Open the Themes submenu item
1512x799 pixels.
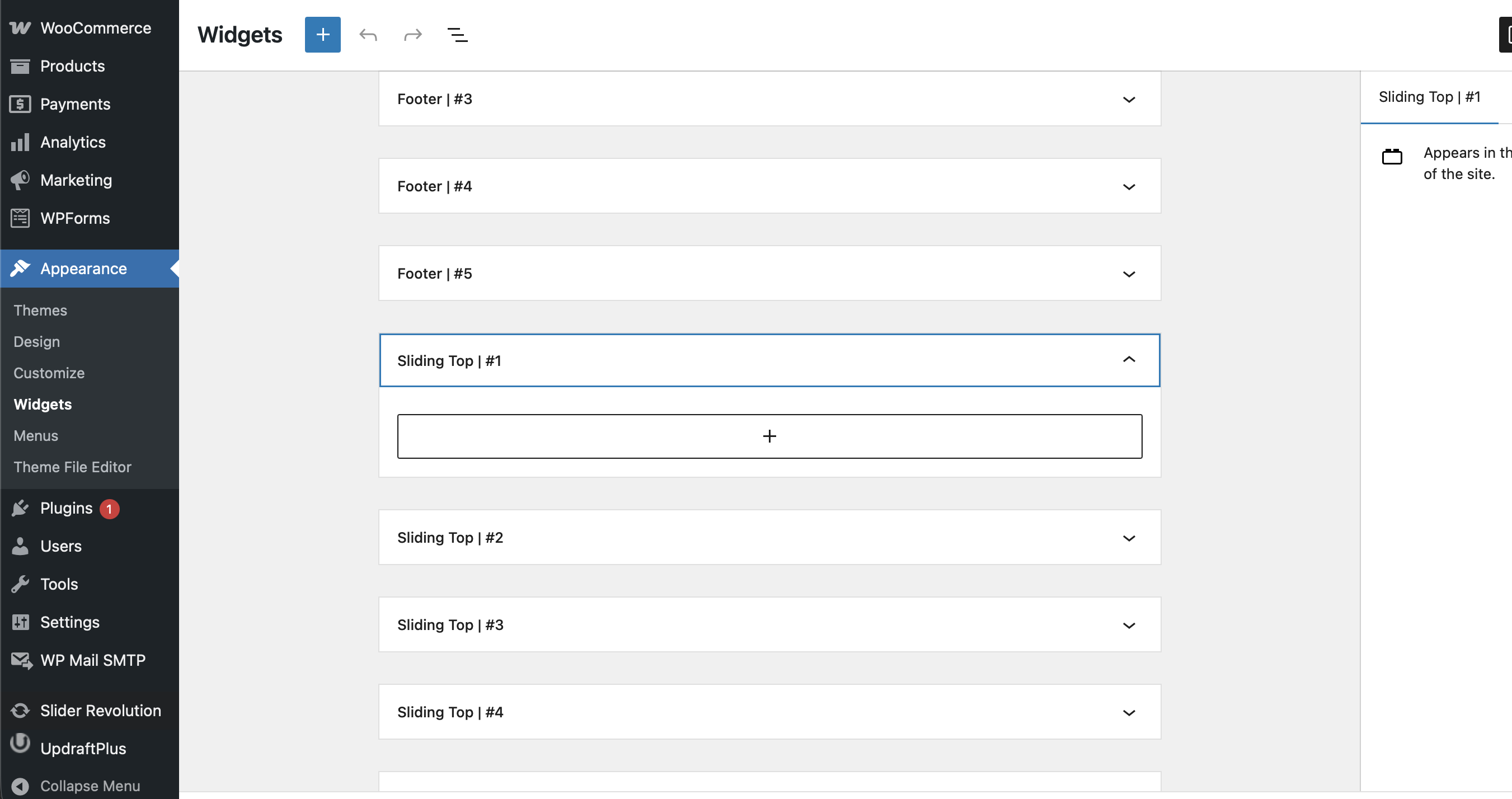(x=40, y=310)
